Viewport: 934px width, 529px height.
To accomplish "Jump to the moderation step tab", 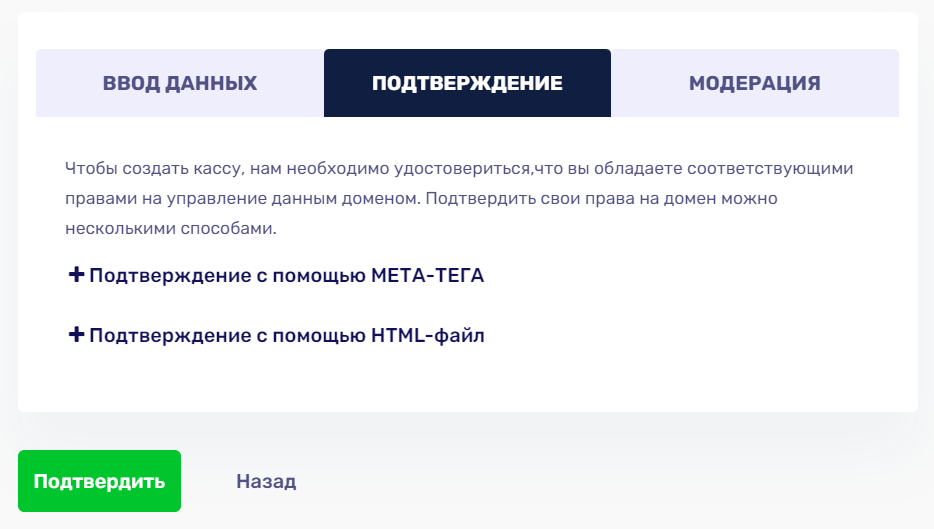I will point(755,83).
